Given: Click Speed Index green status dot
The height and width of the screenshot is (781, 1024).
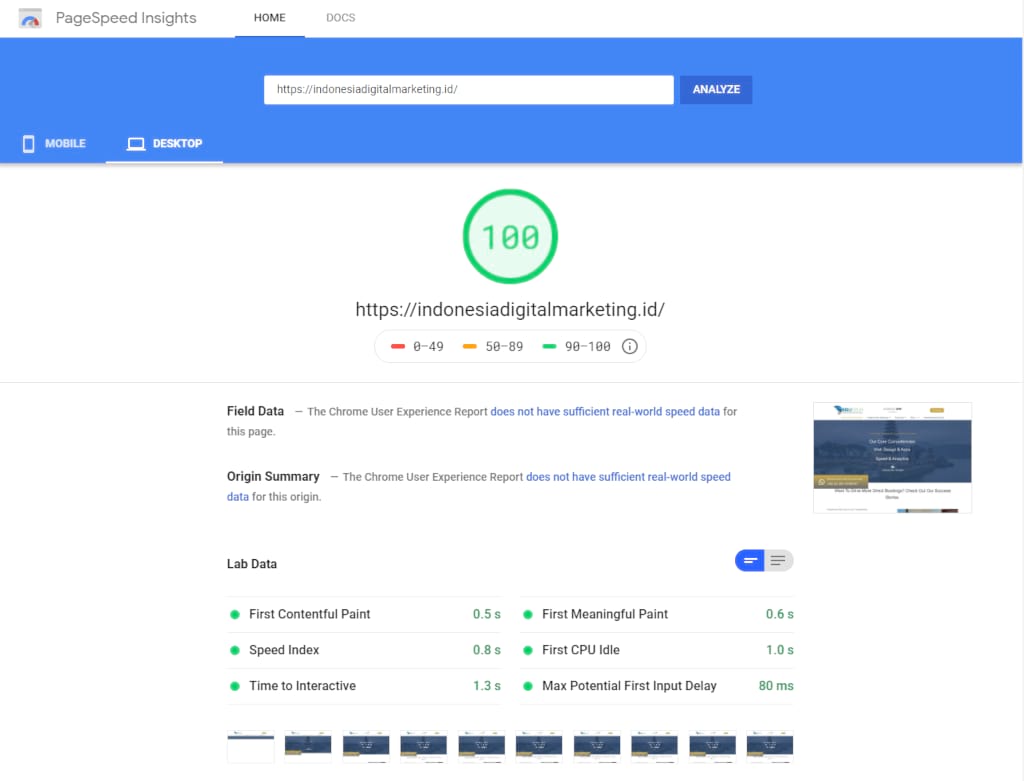Looking at the screenshot, I should point(235,650).
